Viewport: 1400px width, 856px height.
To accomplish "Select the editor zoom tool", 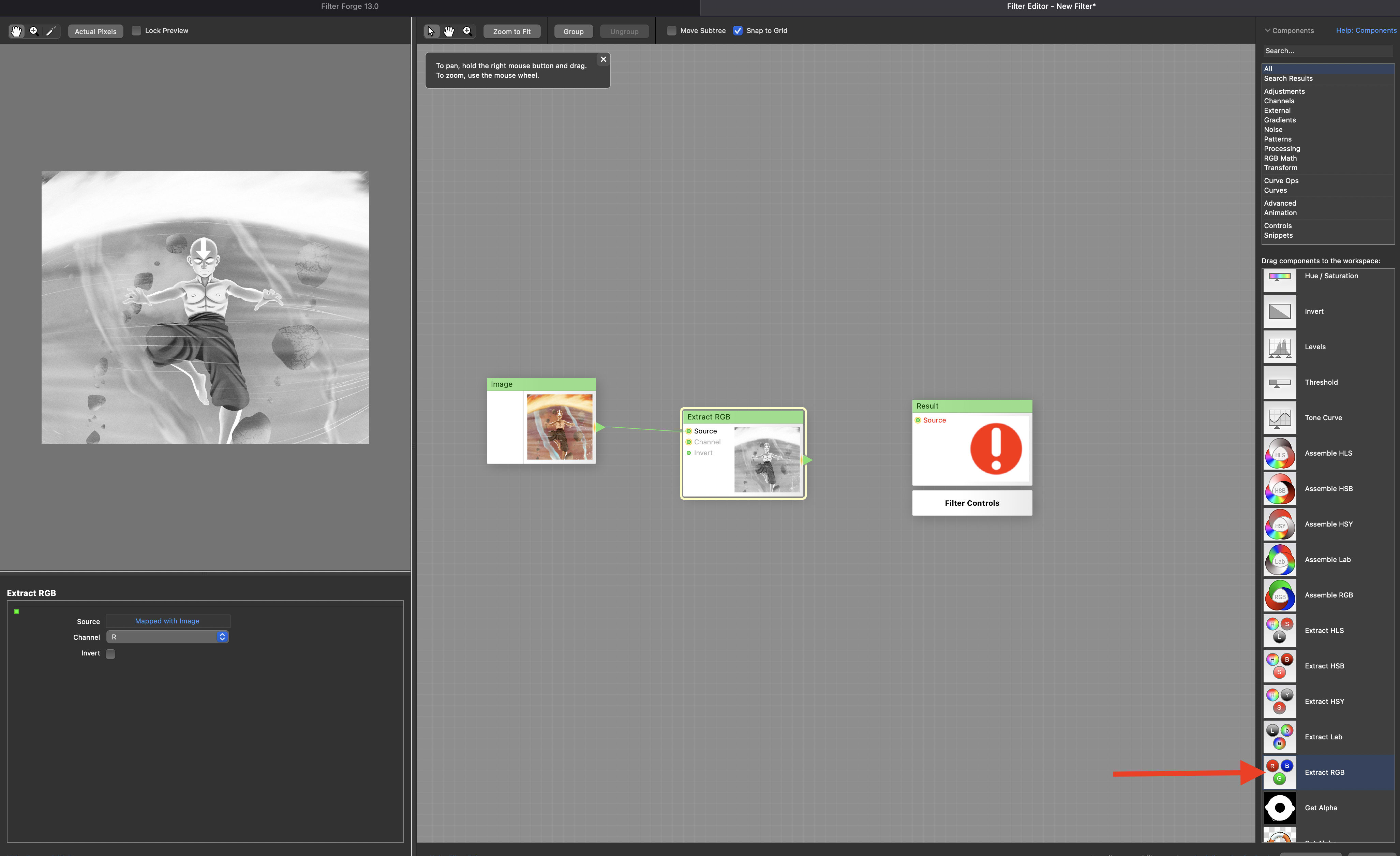I will (467, 31).
